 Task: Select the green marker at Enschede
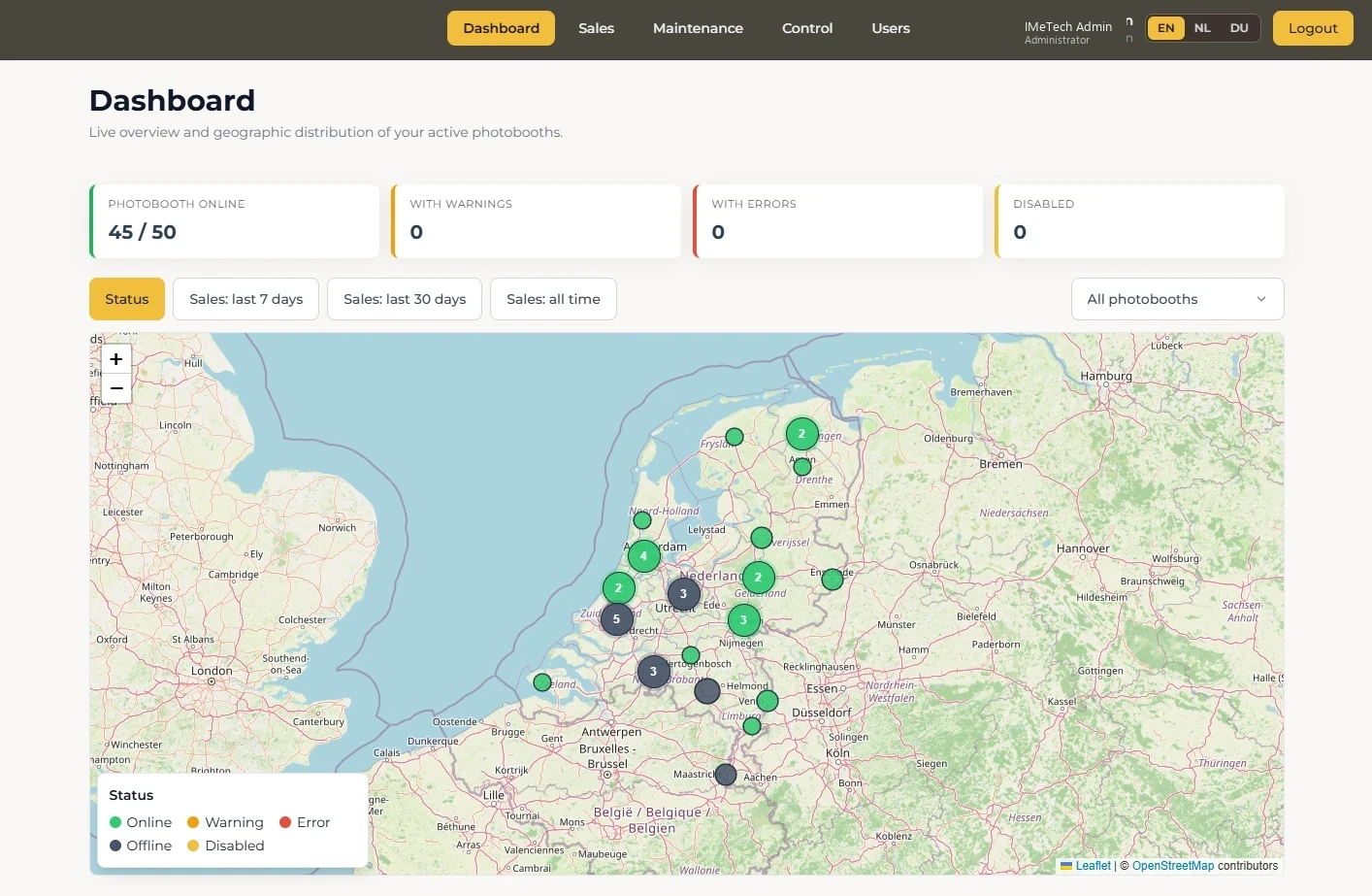(833, 580)
